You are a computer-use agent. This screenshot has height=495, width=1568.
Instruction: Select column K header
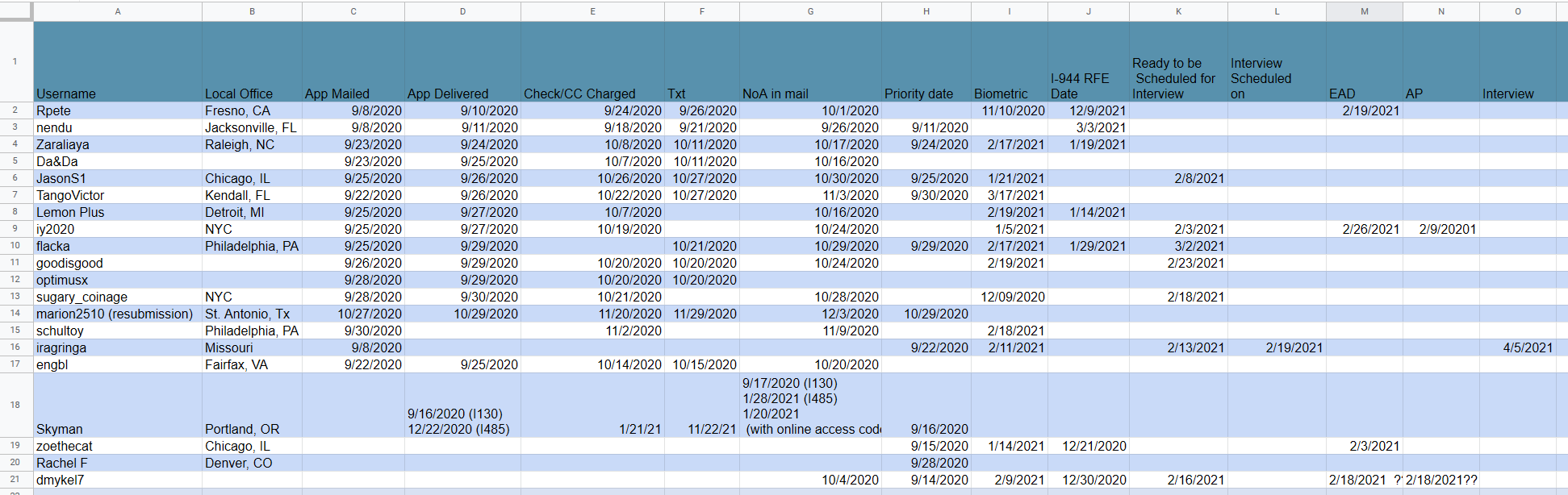[x=1178, y=11]
